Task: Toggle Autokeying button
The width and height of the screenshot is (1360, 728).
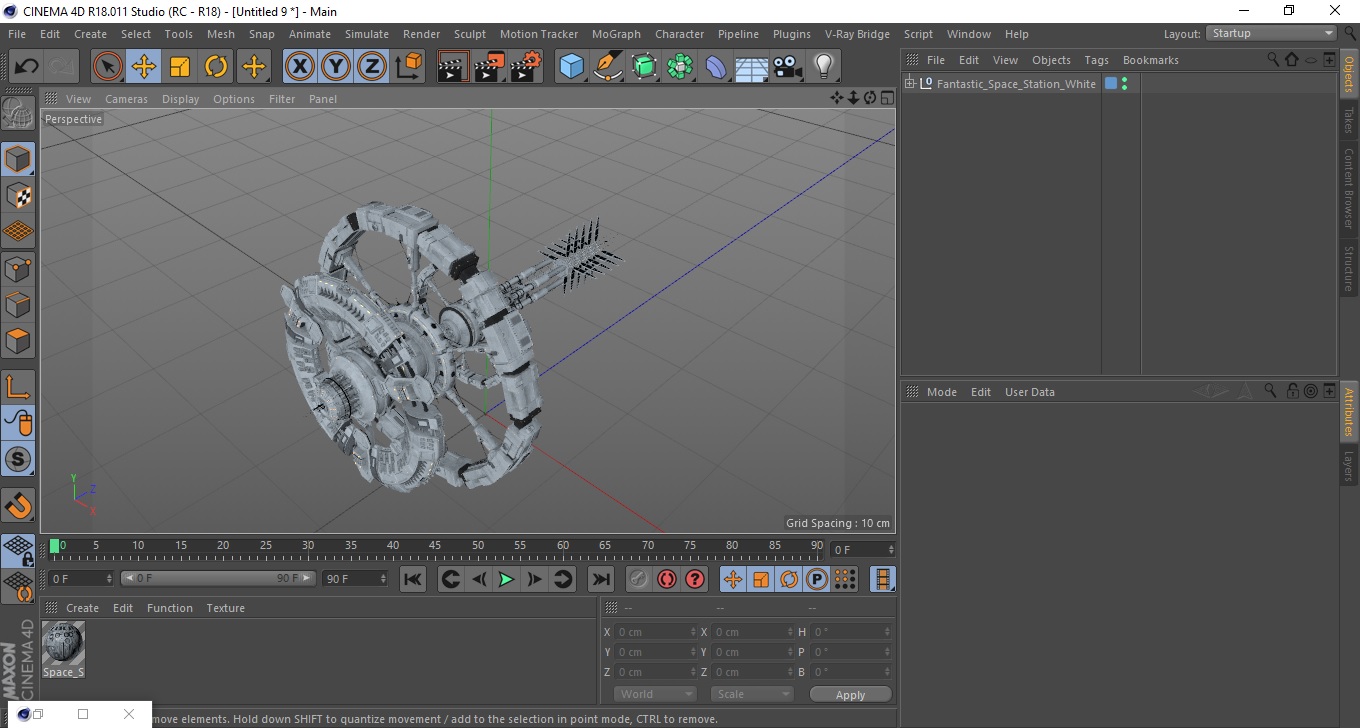Action: point(667,579)
